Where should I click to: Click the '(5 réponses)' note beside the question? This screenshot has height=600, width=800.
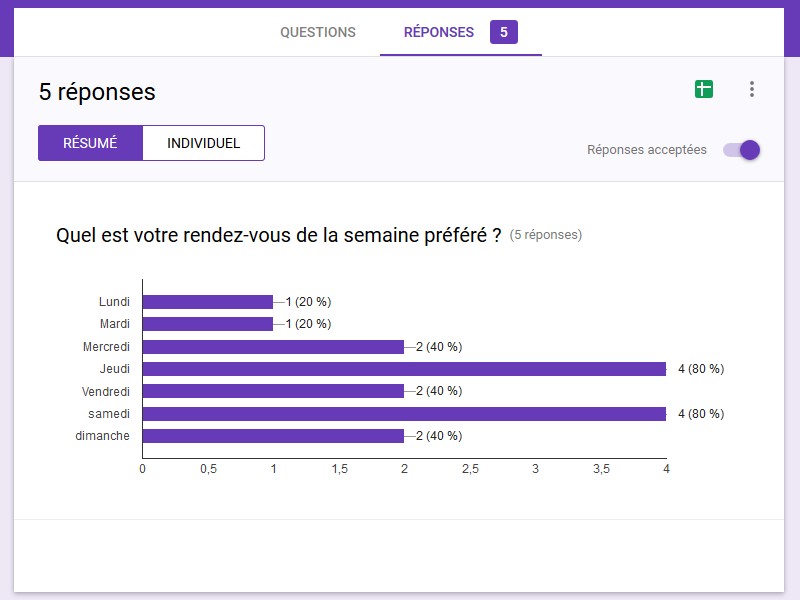pyautogui.click(x=546, y=236)
